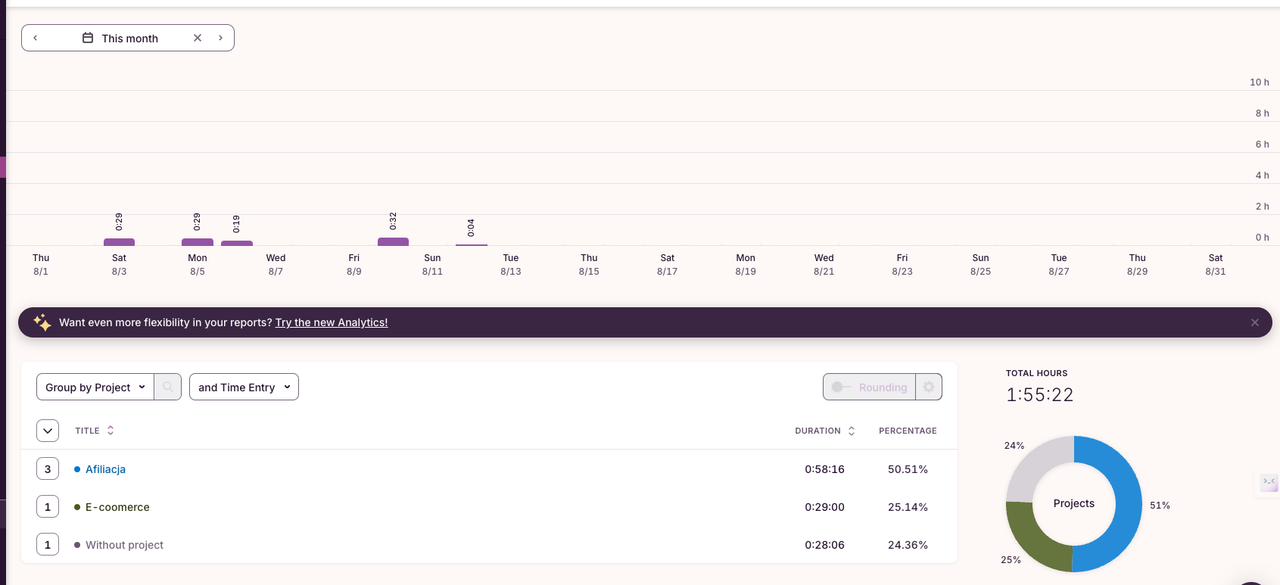Click the 24.36% percentage value
The image size is (1280, 585).
[908, 545]
